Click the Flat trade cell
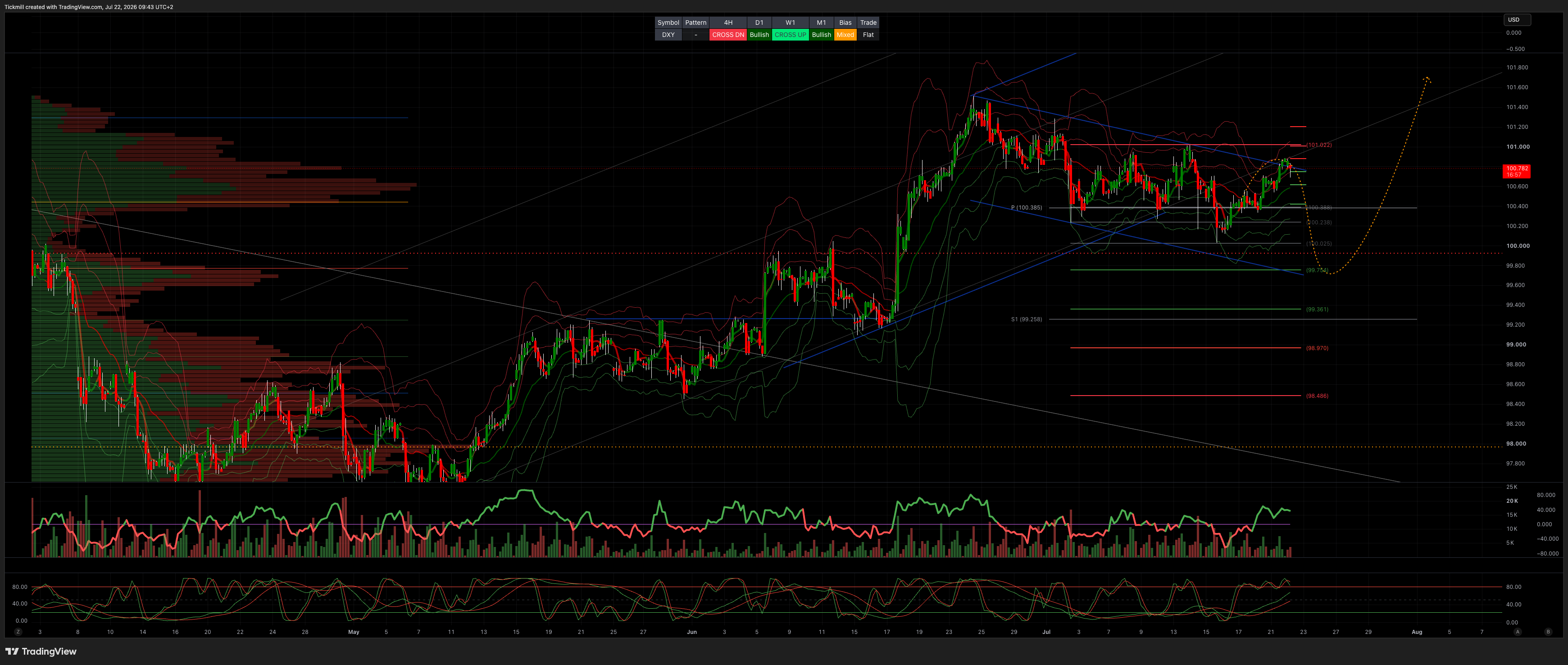1568x665 pixels. (x=868, y=35)
